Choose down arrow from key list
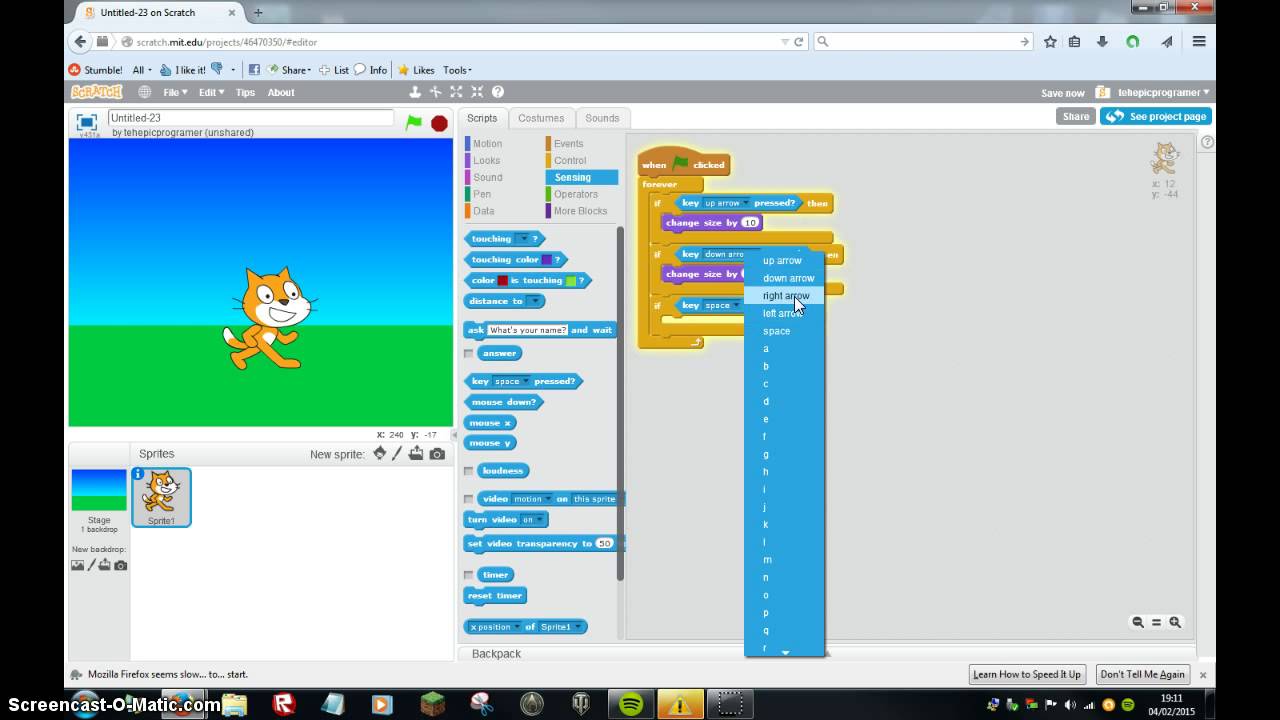 pos(785,279)
